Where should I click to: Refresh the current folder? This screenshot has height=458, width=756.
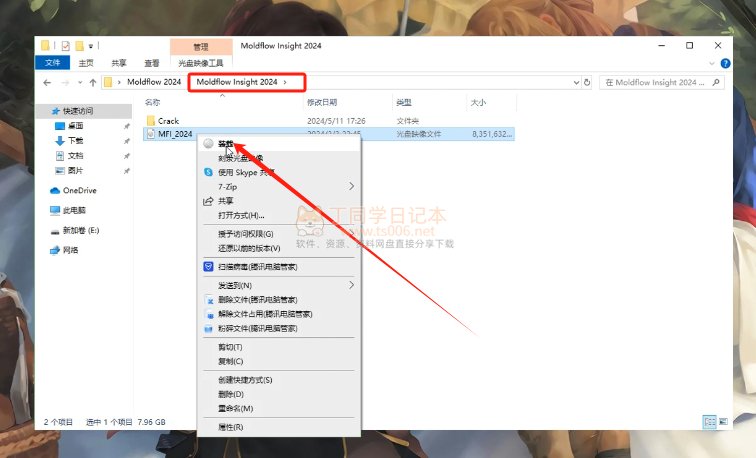coord(587,82)
